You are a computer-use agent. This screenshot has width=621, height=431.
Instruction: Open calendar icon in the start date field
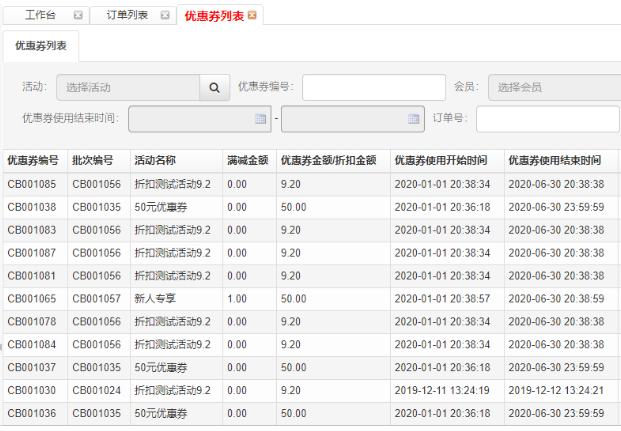(260, 118)
